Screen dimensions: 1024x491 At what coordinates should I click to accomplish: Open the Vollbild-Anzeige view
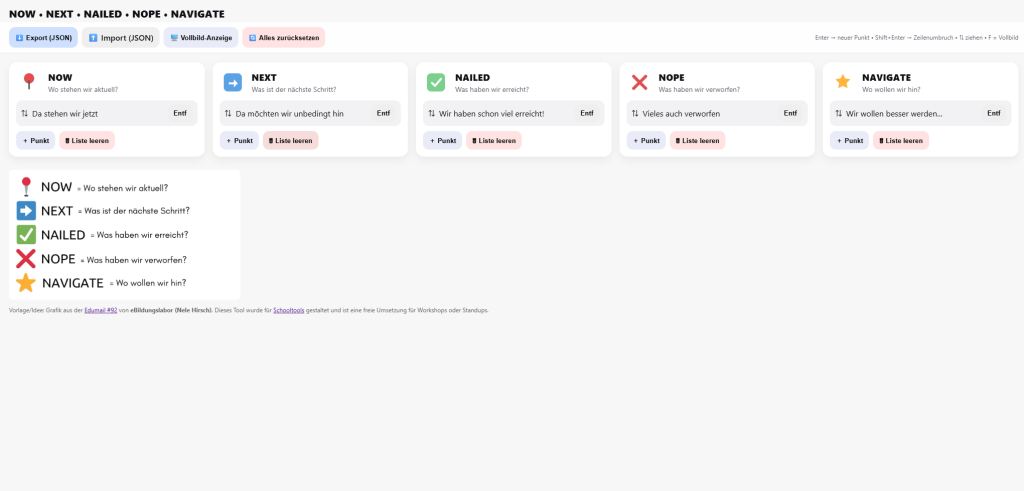pos(201,37)
